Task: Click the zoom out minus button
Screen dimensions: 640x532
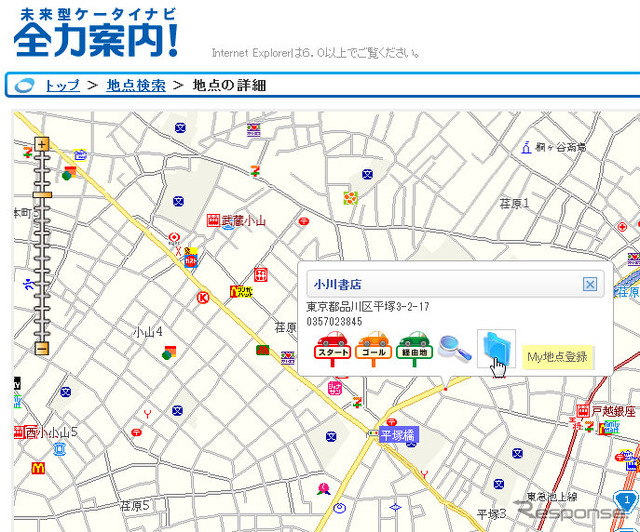Action: coord(42,348)
